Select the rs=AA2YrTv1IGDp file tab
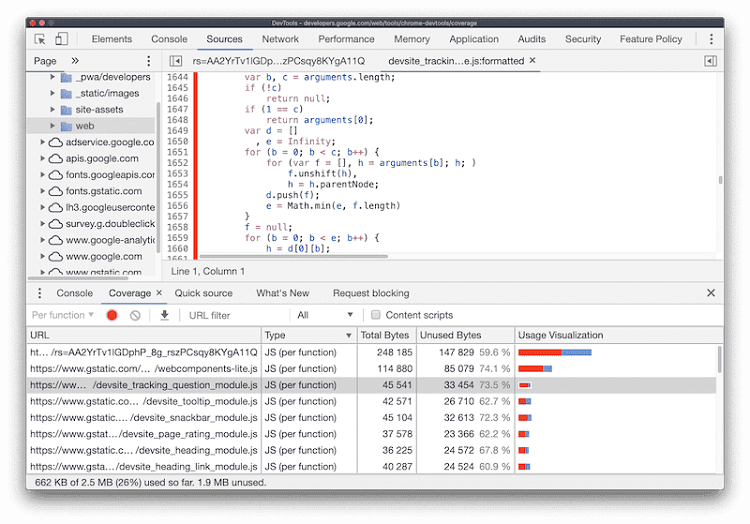This screenshot has width=750, height=524. (x=278, y=61)
